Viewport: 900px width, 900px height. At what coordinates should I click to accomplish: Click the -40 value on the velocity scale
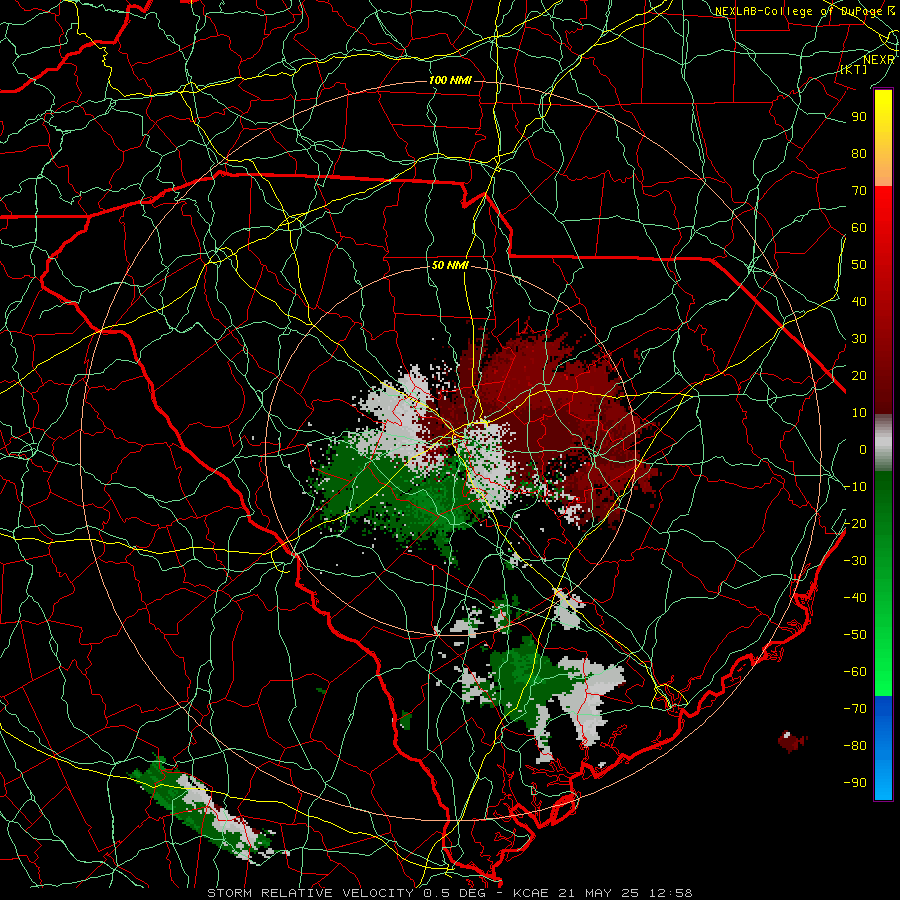(855, 598)
